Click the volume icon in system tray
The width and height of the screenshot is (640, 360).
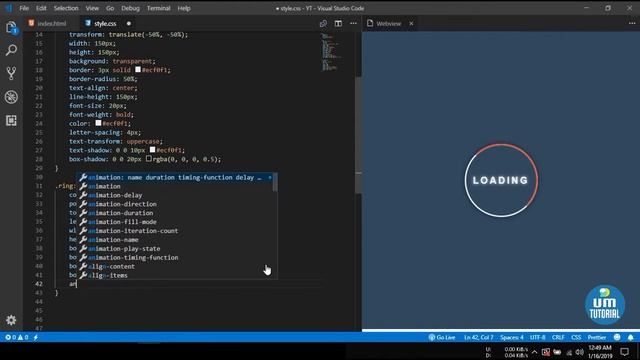[x=580, y=352]
